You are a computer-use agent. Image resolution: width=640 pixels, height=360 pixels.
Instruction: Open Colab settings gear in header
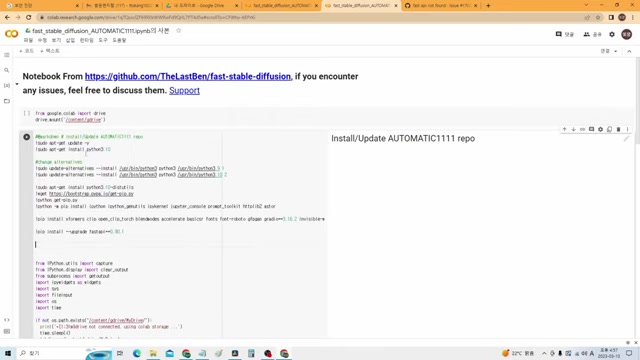point(612,34)
